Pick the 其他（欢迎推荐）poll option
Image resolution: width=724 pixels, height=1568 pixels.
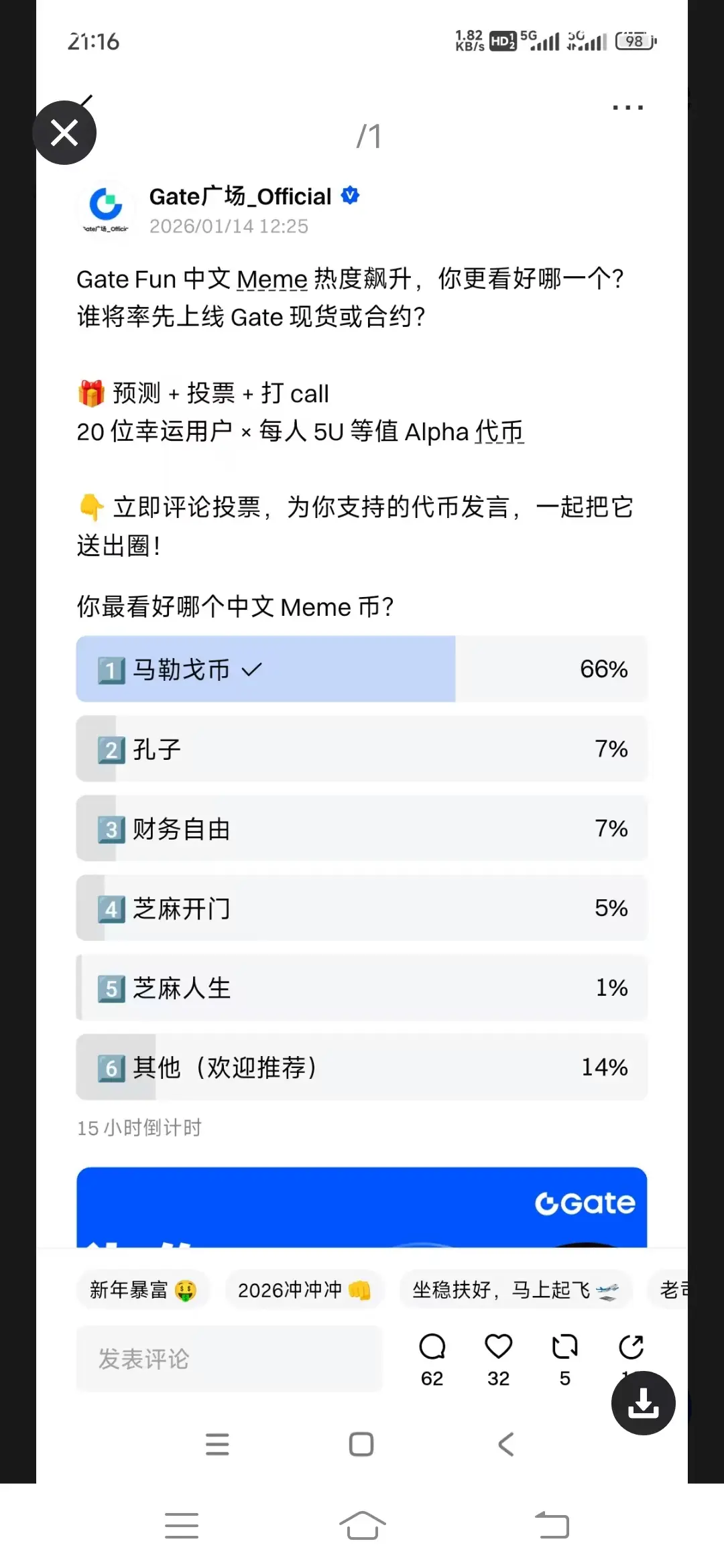[362, 1067]
